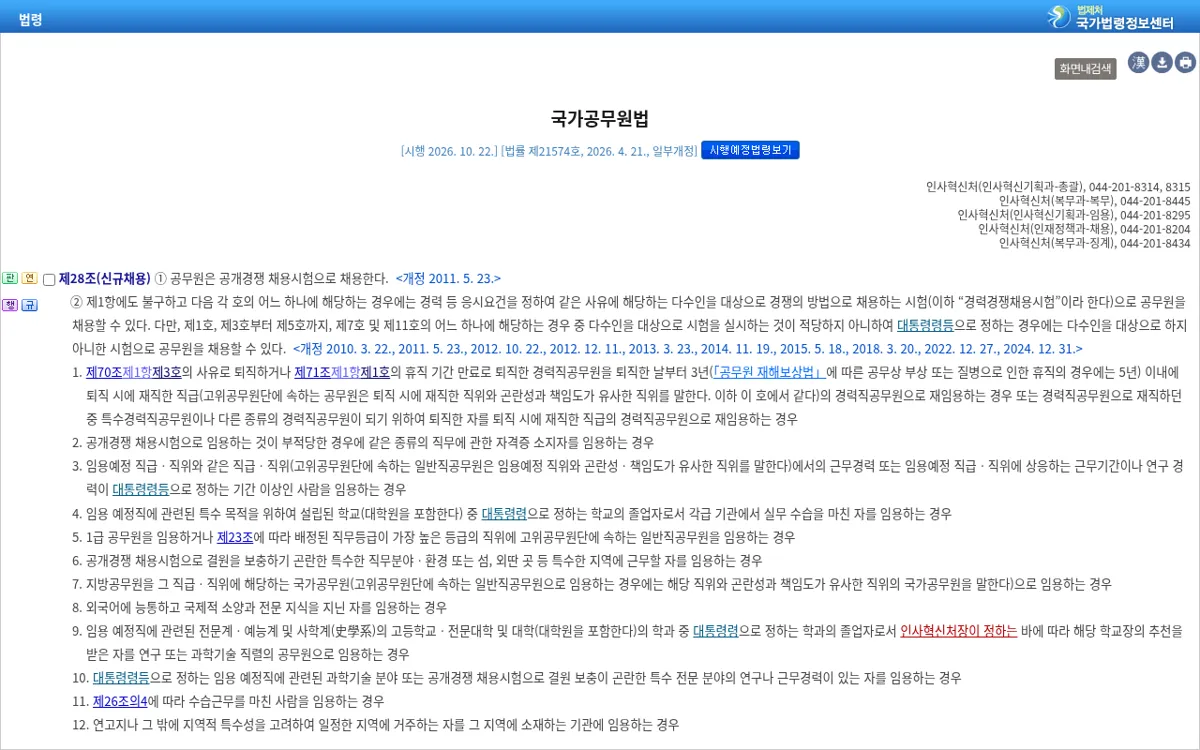Click contact line 인사혁신처(인사혁신기획과-임용)
1200x750 pixels.
[x=1074, y=215]
